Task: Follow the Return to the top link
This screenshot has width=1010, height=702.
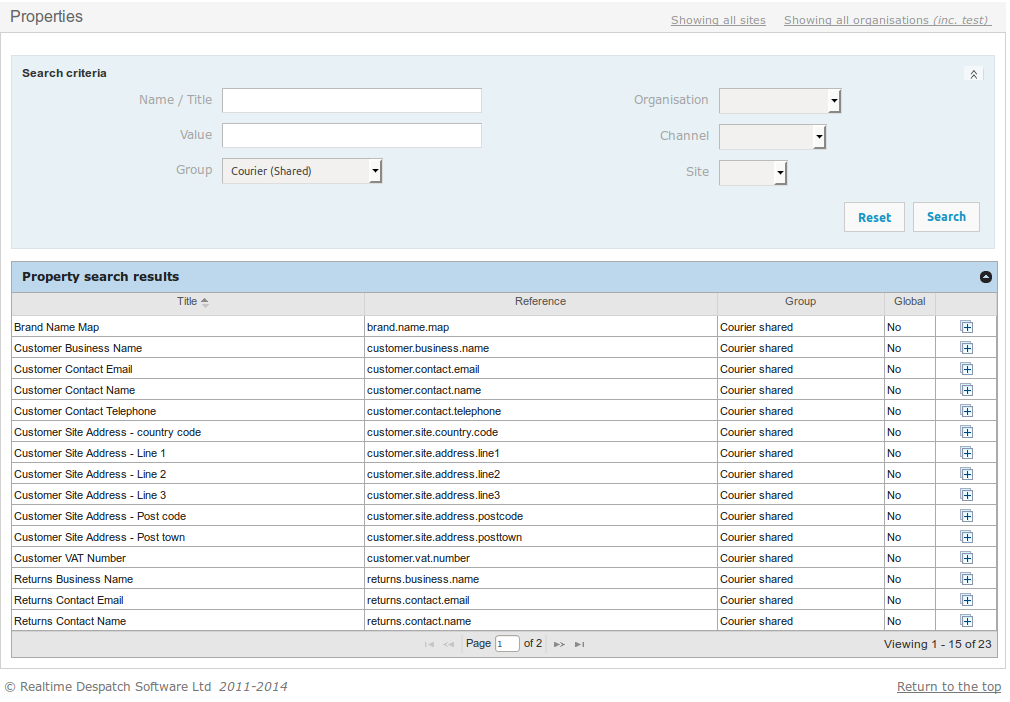Action: 948,686
